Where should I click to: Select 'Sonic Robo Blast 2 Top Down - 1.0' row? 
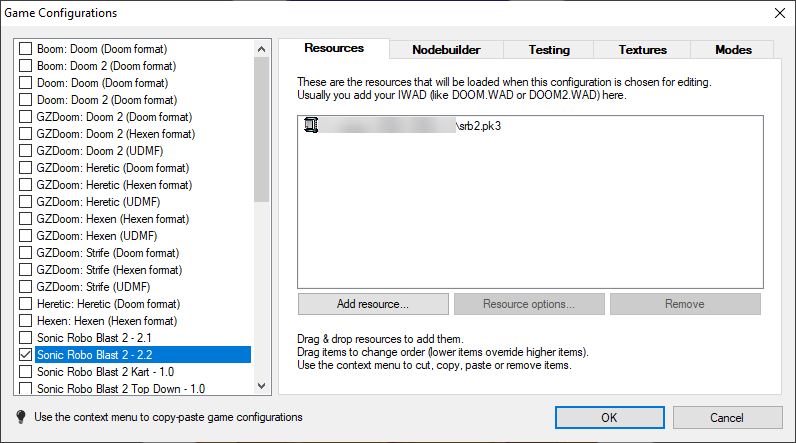click(121, 388)
